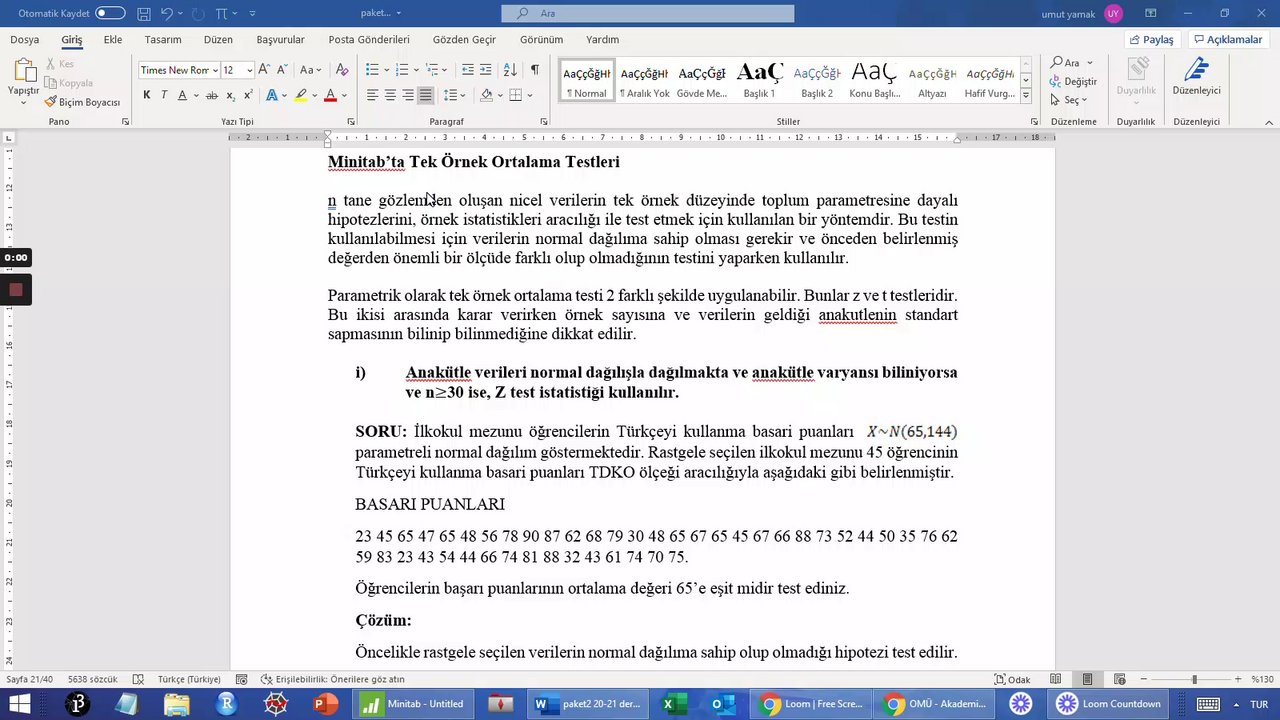This screenshot has width=1280, height=720.
Task: Open PowerPoint from the taskbar
Action: coord(326,704)
